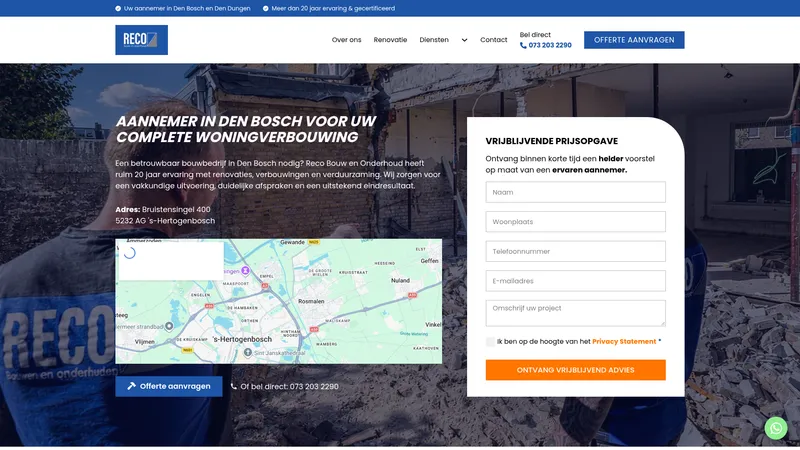800x450 pixels.
Task: Navigate to the Contact page
Action: coord(493,40)
